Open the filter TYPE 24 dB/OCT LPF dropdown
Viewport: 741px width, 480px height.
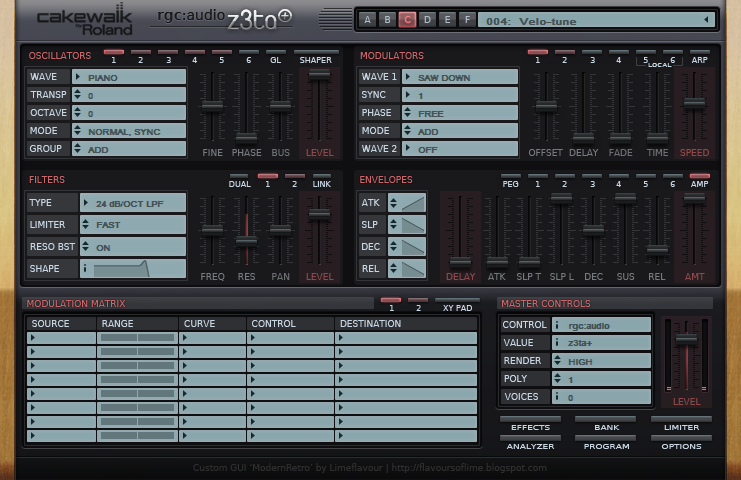click(133, 203)
